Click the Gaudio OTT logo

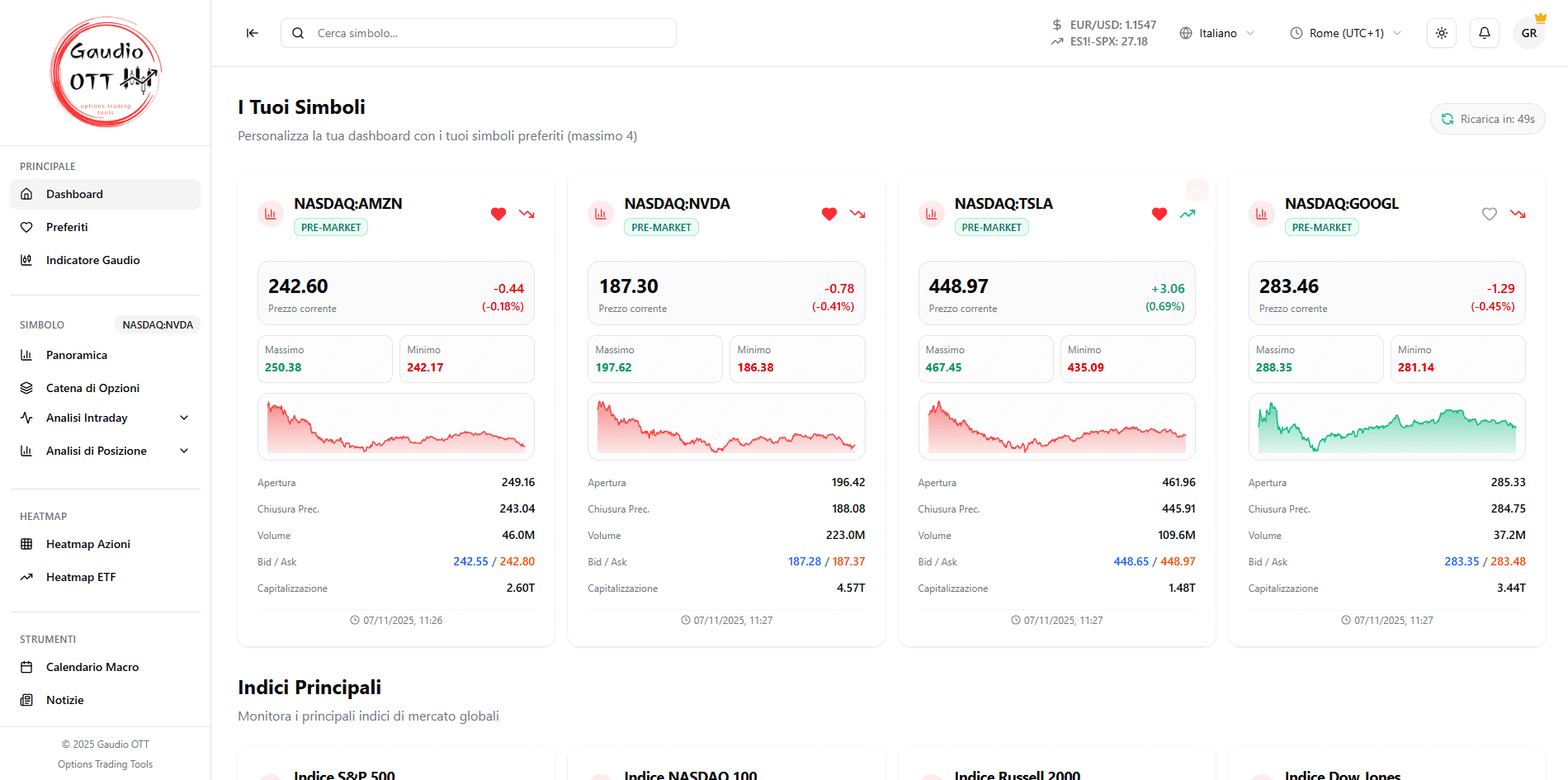click(105, 72)
